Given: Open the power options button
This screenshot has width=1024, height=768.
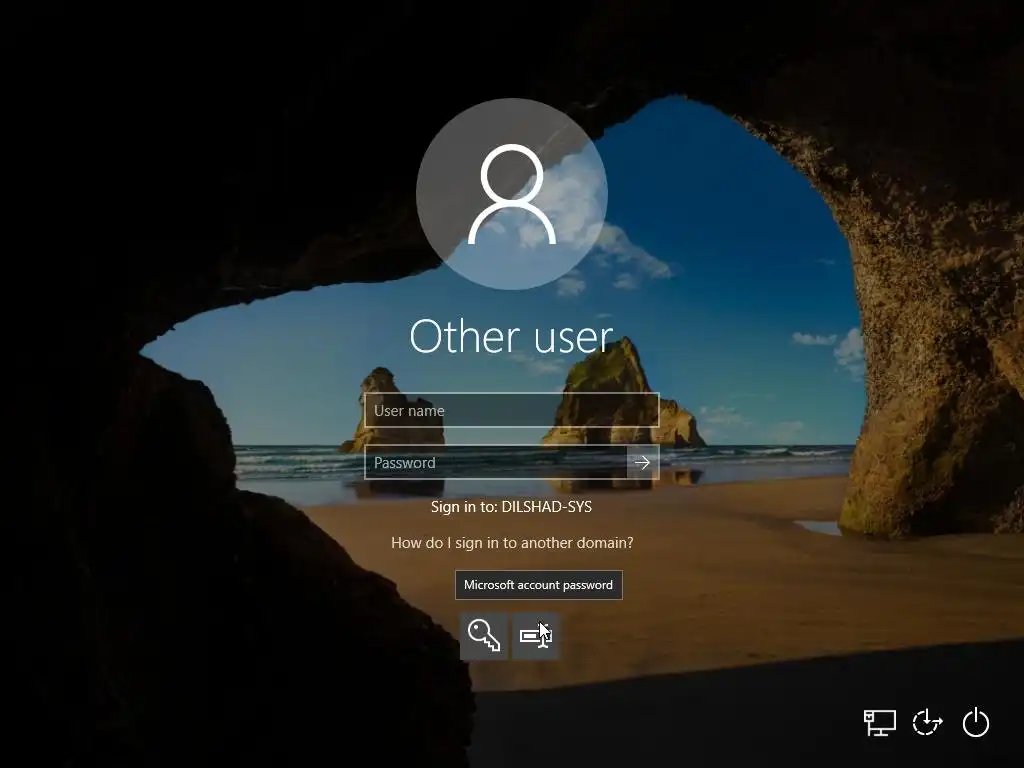Looking at the screenshot, I should (976, 722).
